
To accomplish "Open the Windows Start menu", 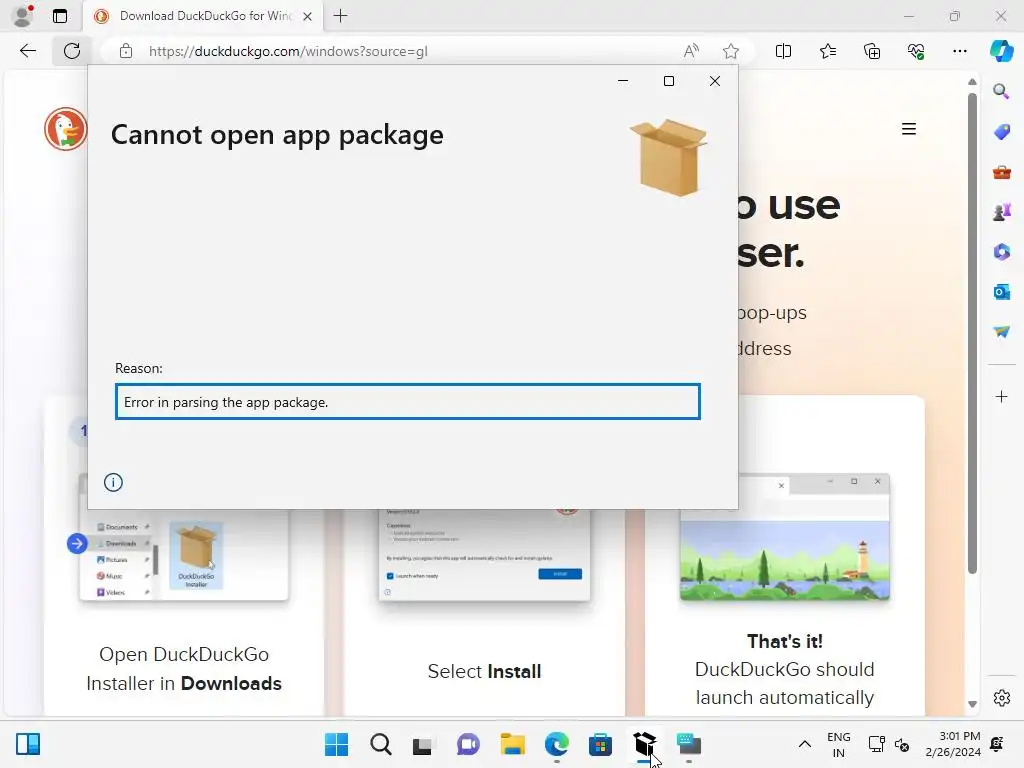I will pos(336,744).
